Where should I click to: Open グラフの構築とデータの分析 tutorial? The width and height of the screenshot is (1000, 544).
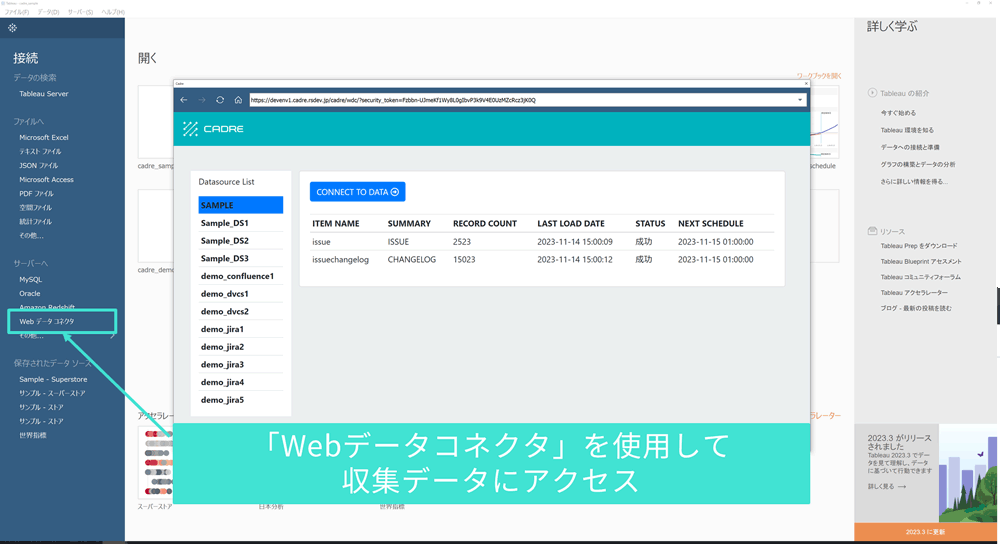918,165
